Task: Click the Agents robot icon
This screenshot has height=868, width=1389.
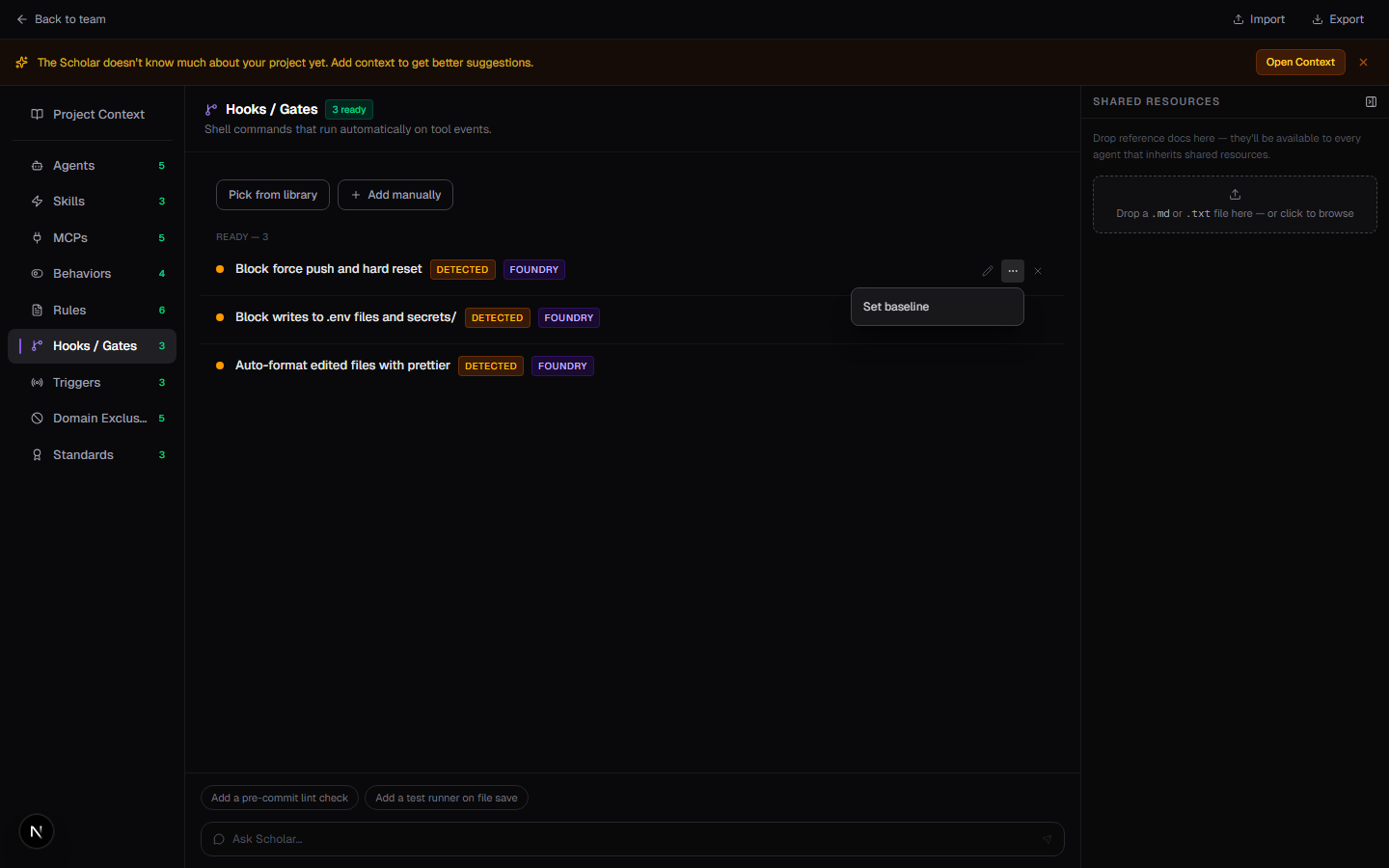Action: (x=37, y=166)
